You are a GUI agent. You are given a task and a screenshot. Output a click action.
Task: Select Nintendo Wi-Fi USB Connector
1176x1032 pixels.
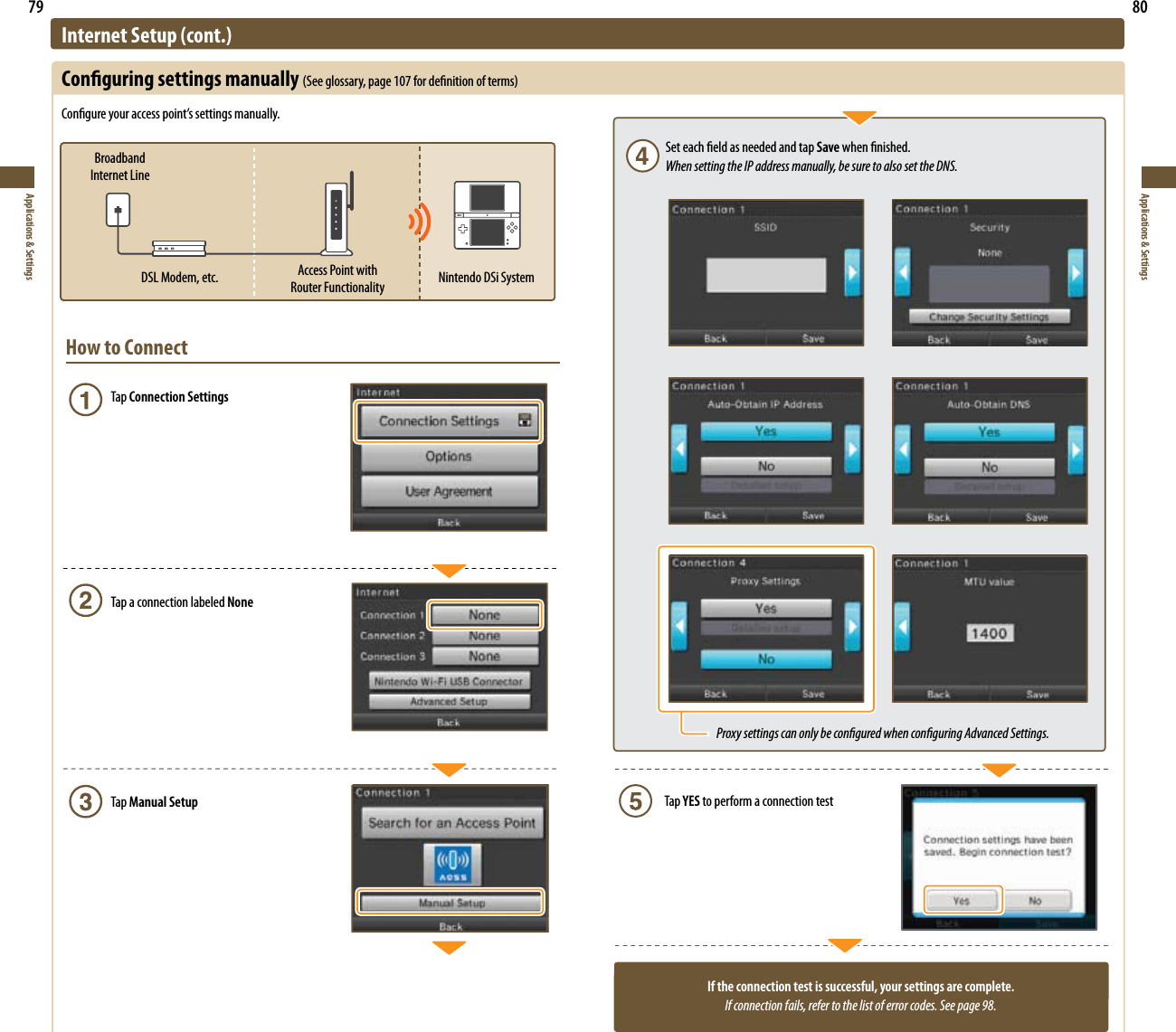coord(449,681)
